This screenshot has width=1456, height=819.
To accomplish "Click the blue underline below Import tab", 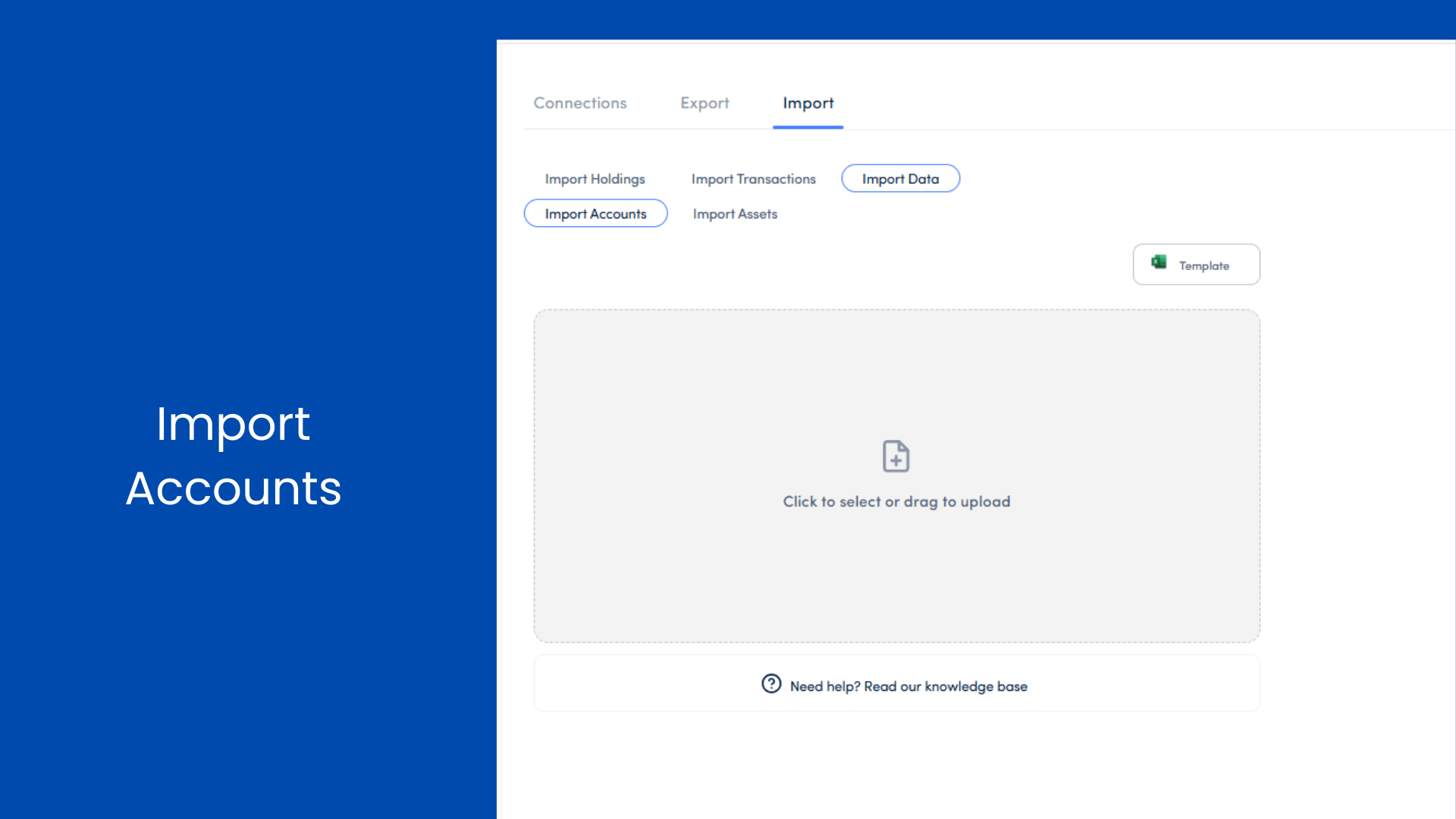I will click(x=808, y=127).
